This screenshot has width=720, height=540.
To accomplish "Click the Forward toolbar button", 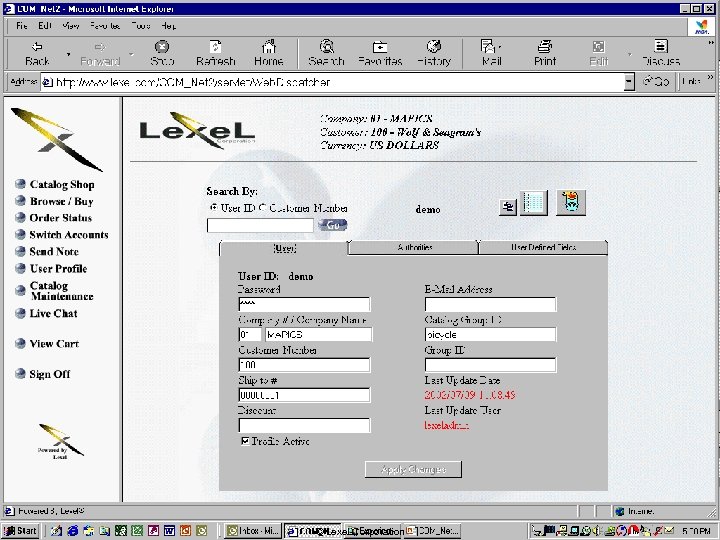I will [100, 54].
